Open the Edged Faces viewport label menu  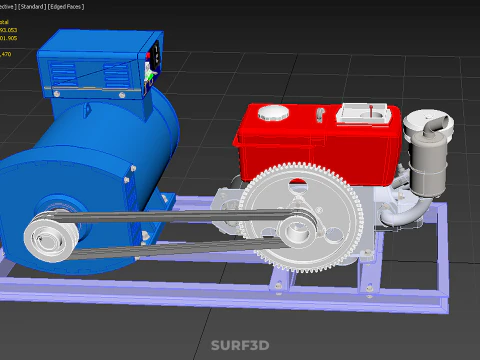pos(66,6)
